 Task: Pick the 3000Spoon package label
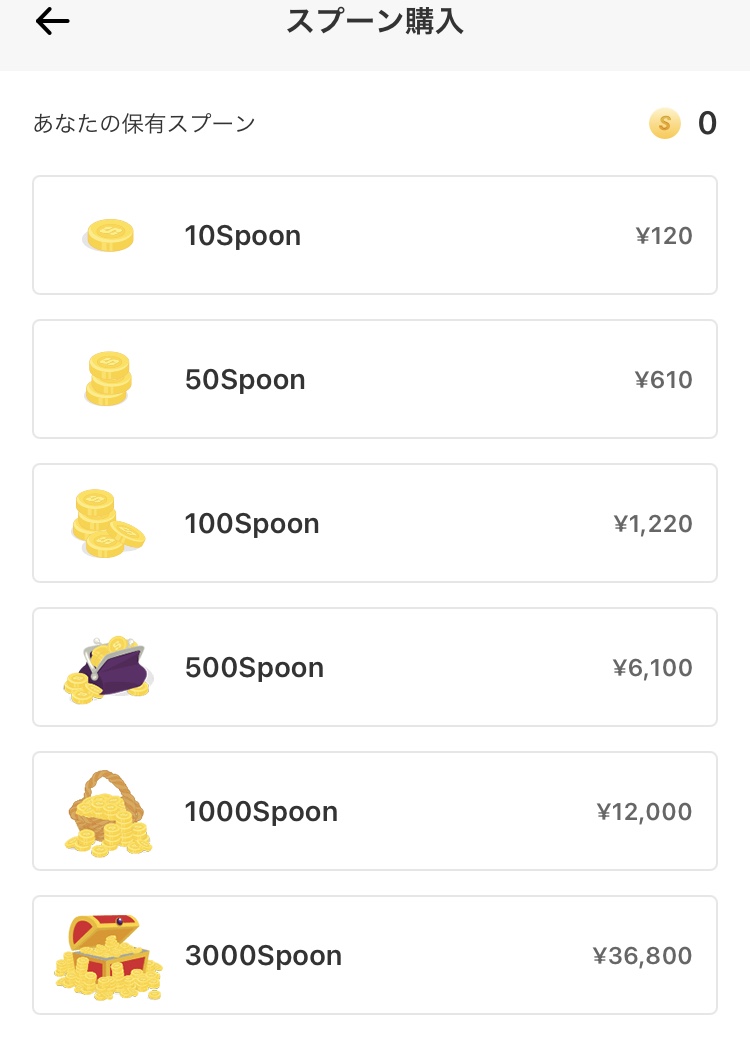coord(263,955)
